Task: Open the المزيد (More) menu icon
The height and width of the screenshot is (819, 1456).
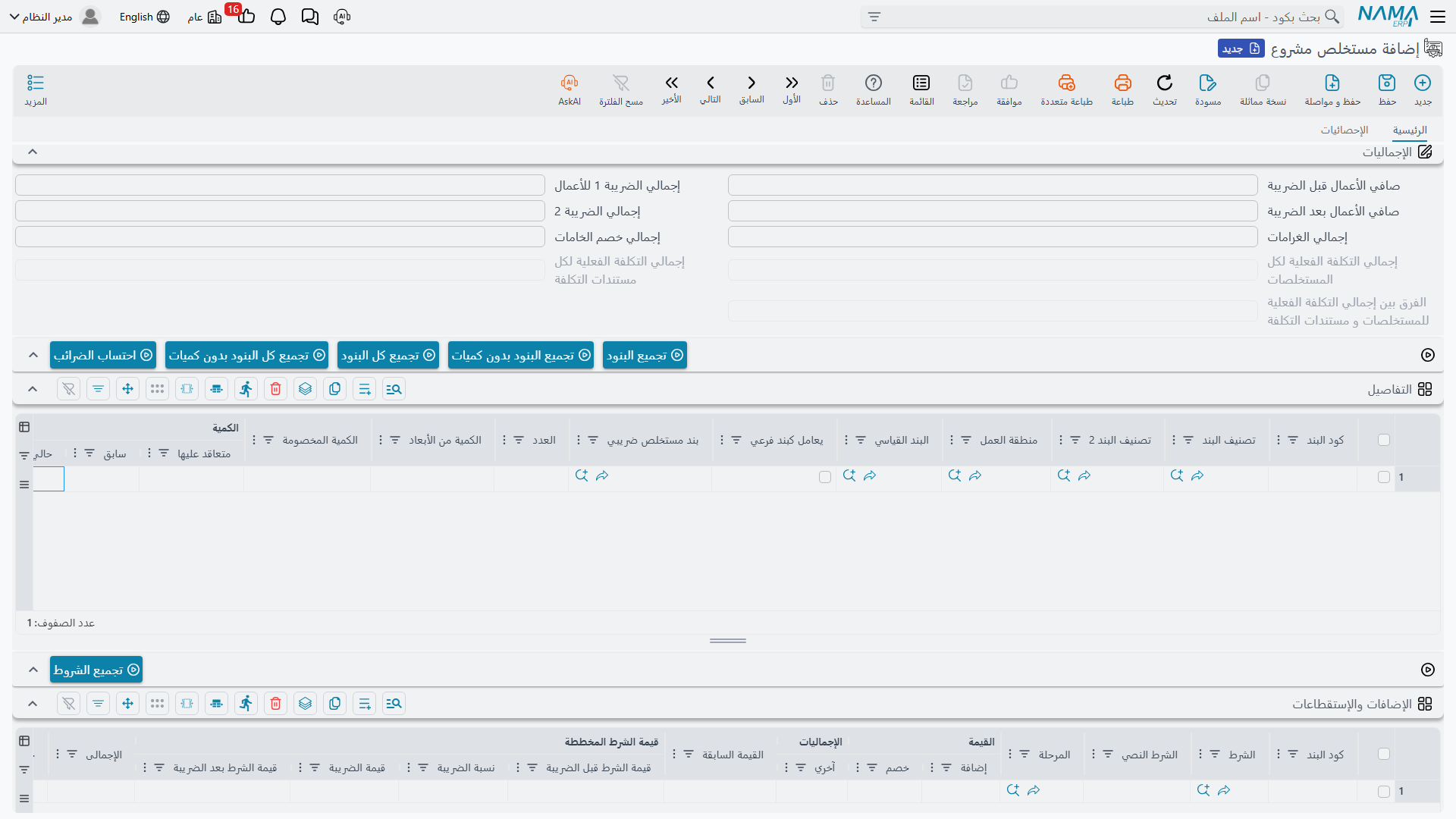Action: (36, 83)
